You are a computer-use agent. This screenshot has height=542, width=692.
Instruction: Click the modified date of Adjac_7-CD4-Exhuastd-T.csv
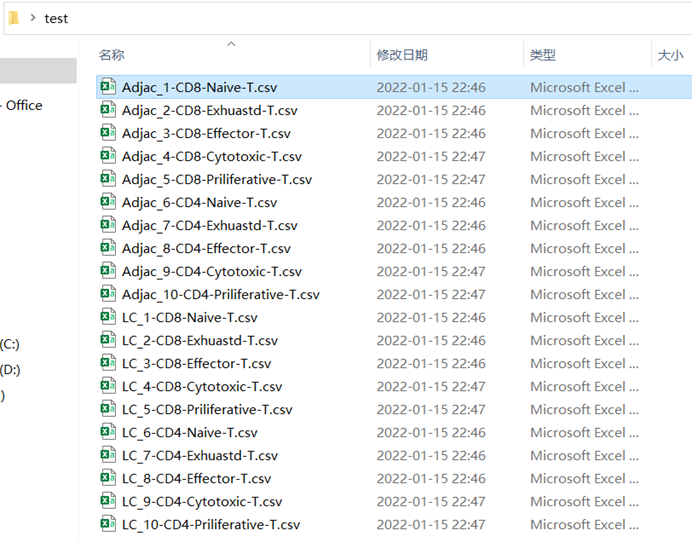[x=431, y=225]
